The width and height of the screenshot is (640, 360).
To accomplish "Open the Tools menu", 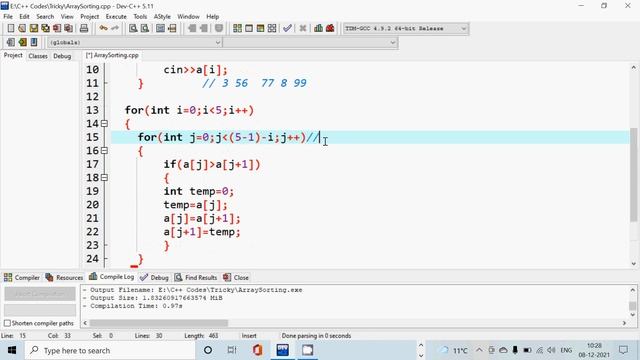I will click(x=140, y=16).
